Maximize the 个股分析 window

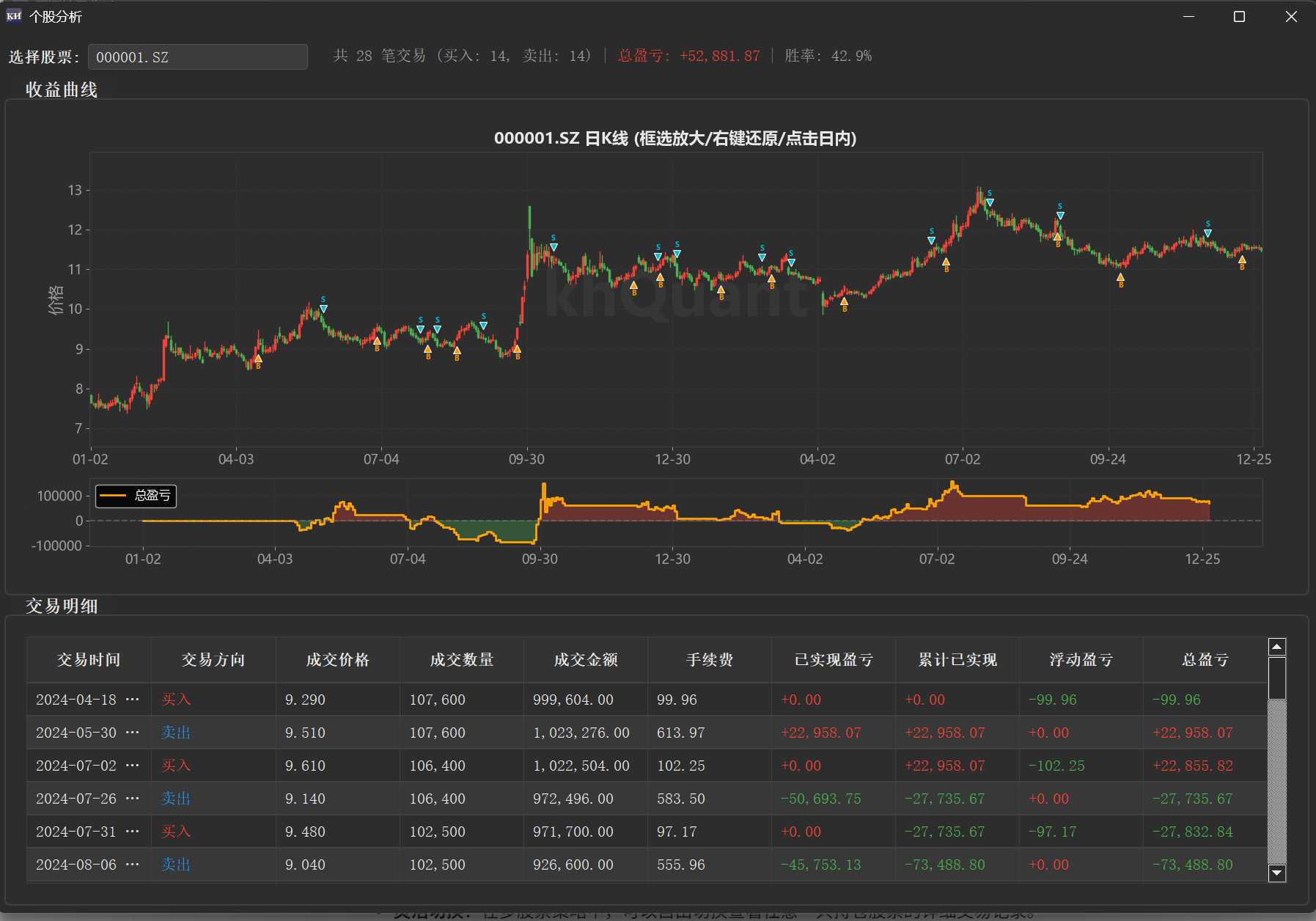pyautogui.click(x=1239, y=16)
